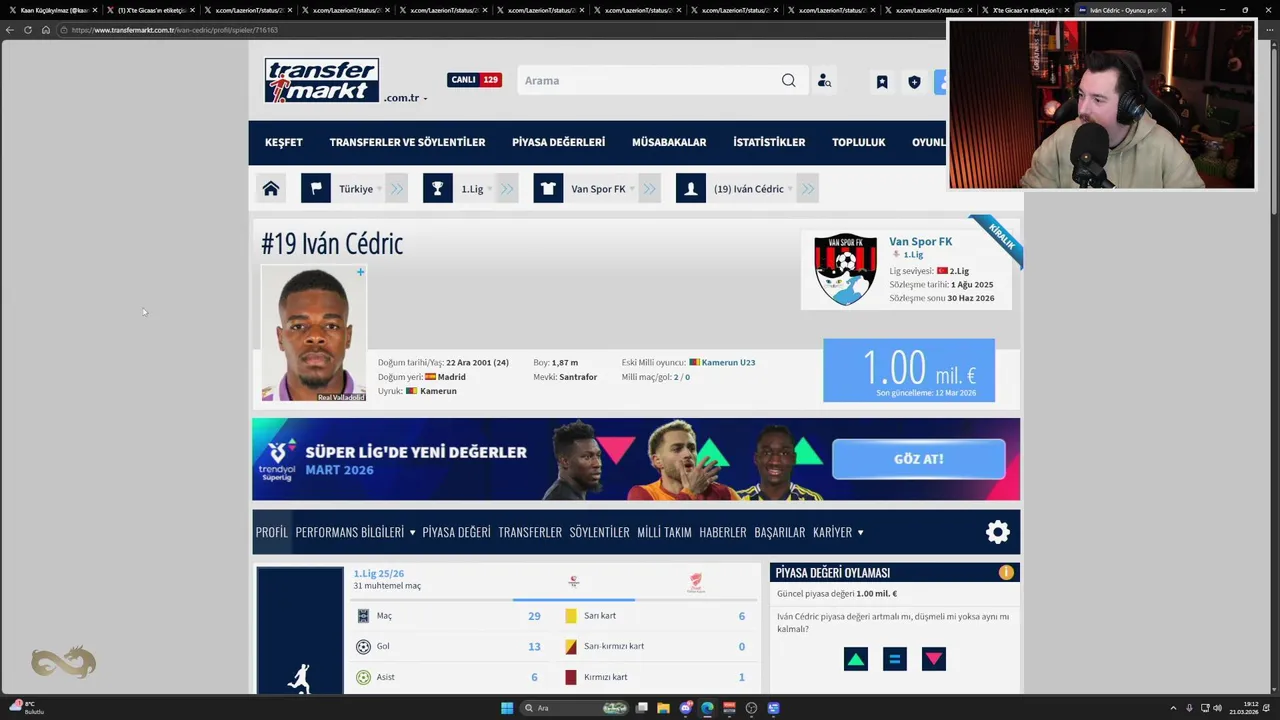1280x720 pixels.
Task: Select the MİLLİ TAKIM tab
Action: click(664, 532)
